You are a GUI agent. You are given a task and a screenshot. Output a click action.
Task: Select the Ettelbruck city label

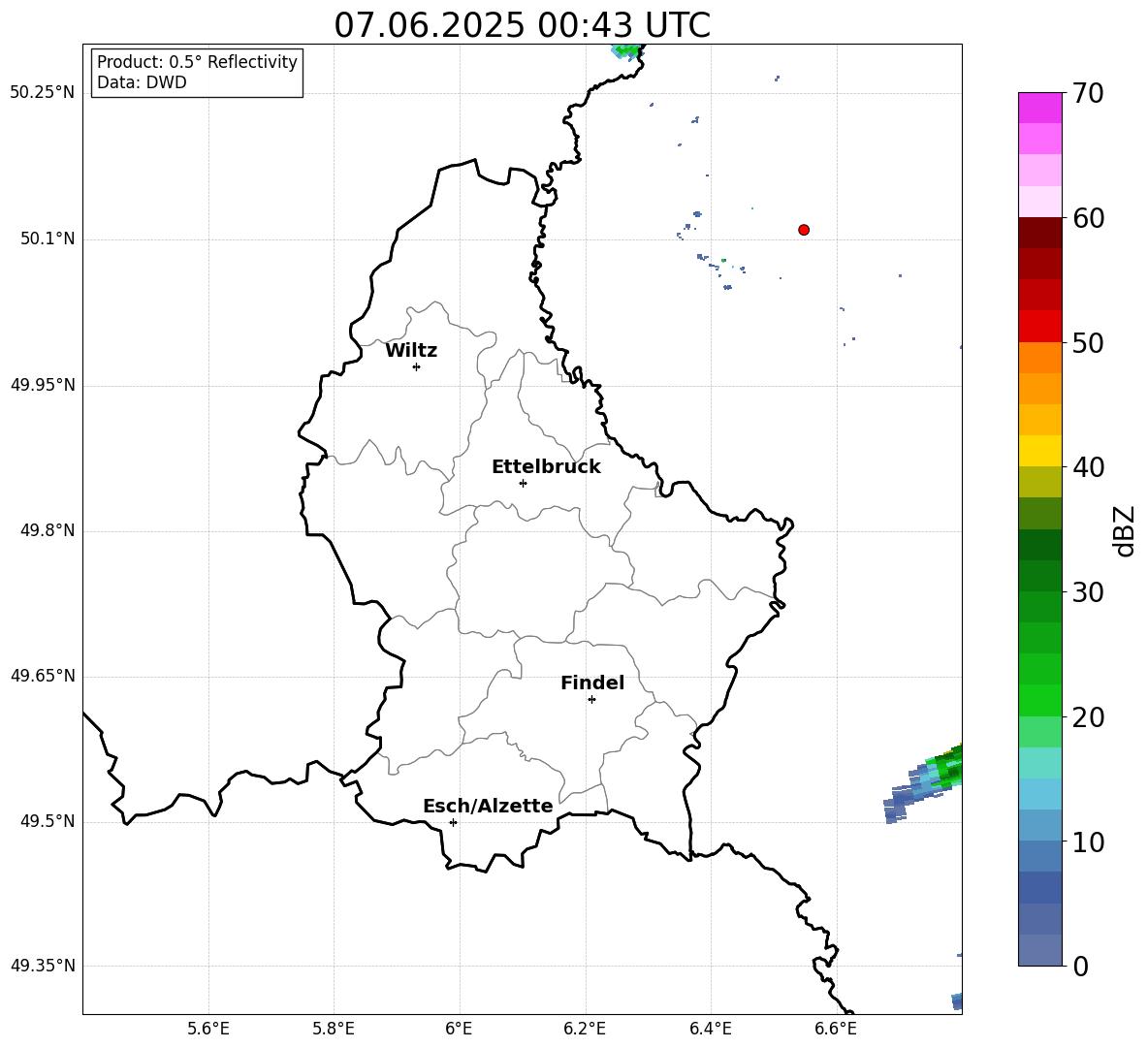[x=546, y=467]
